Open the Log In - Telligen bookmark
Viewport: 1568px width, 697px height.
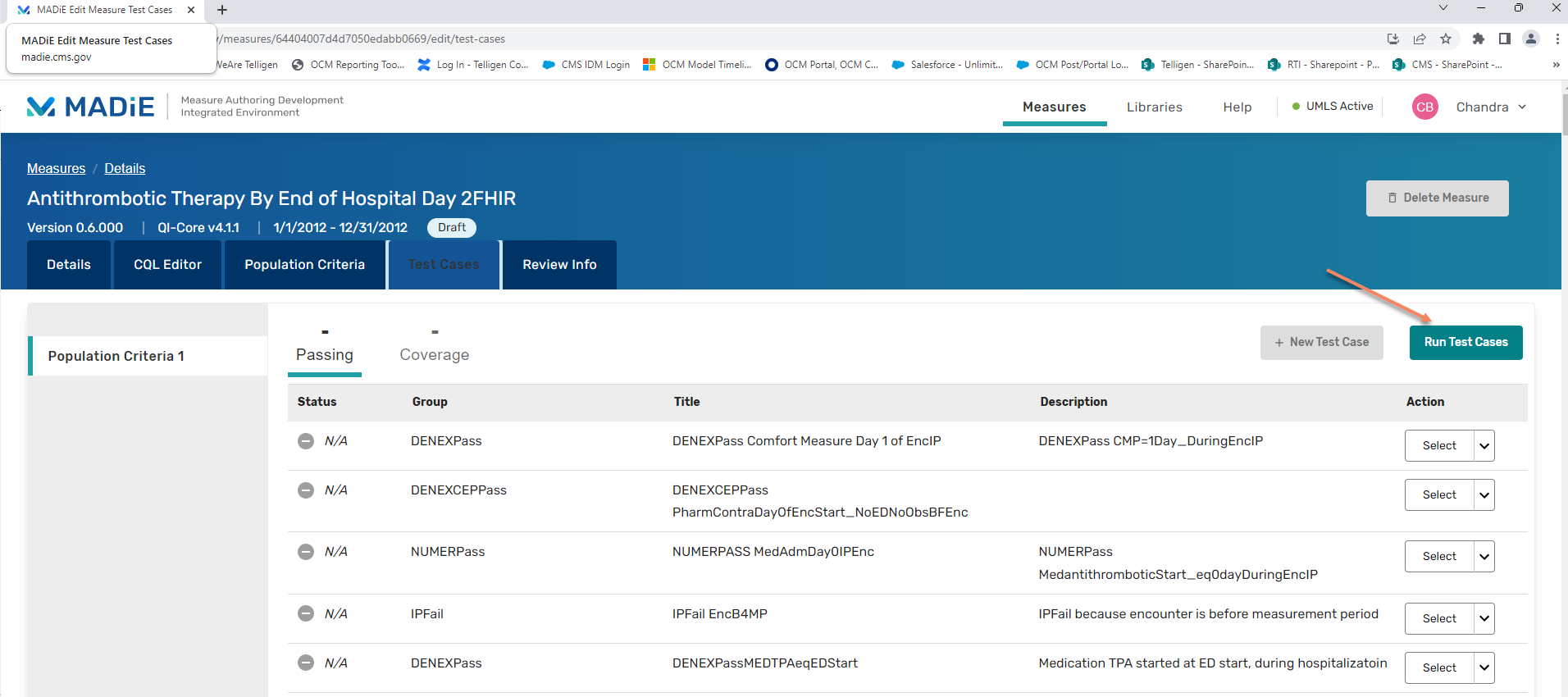pyautogui.click(x=473, y=65)
